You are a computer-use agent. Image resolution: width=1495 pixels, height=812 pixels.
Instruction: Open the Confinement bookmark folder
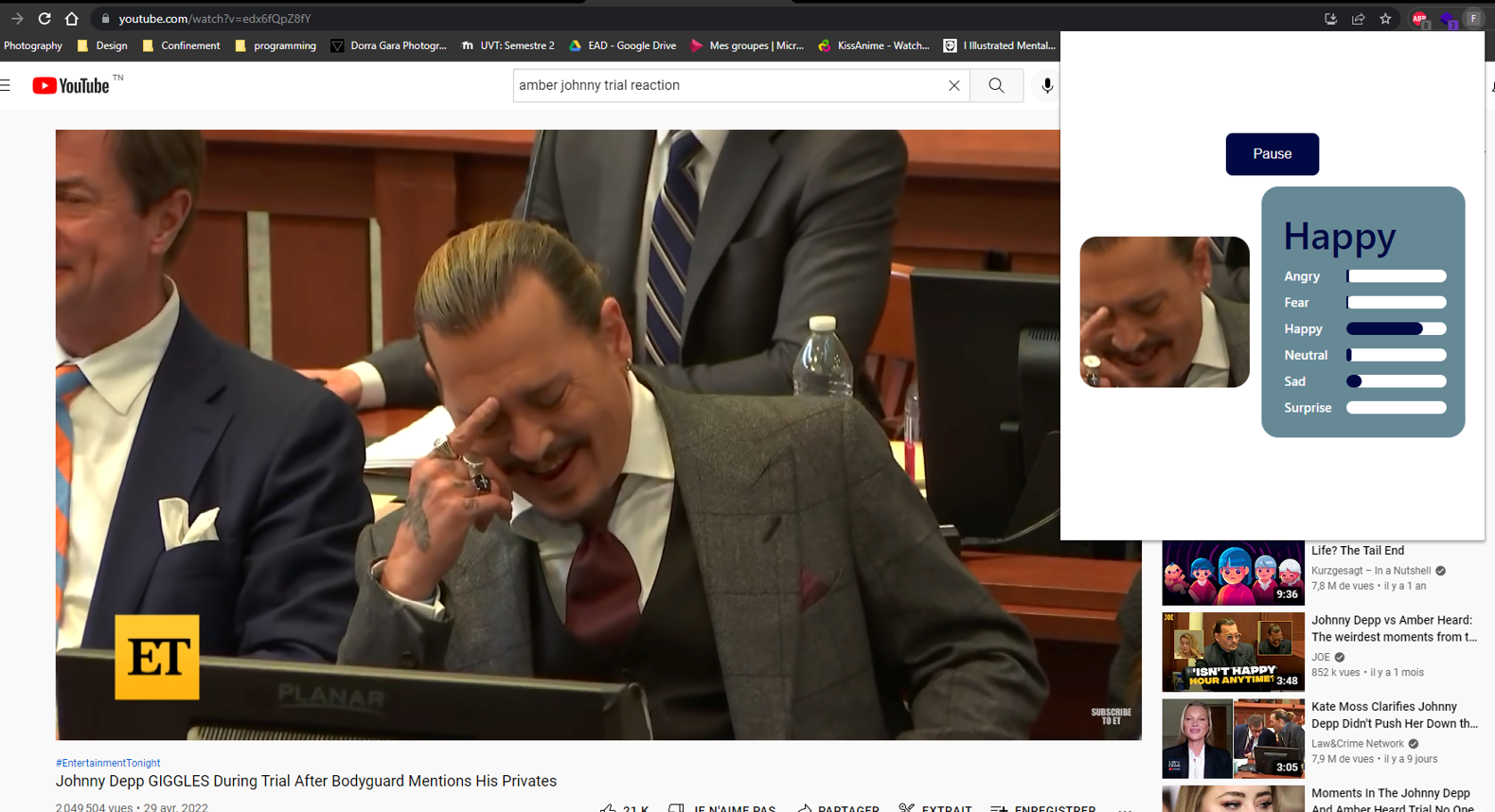point(181,45)
